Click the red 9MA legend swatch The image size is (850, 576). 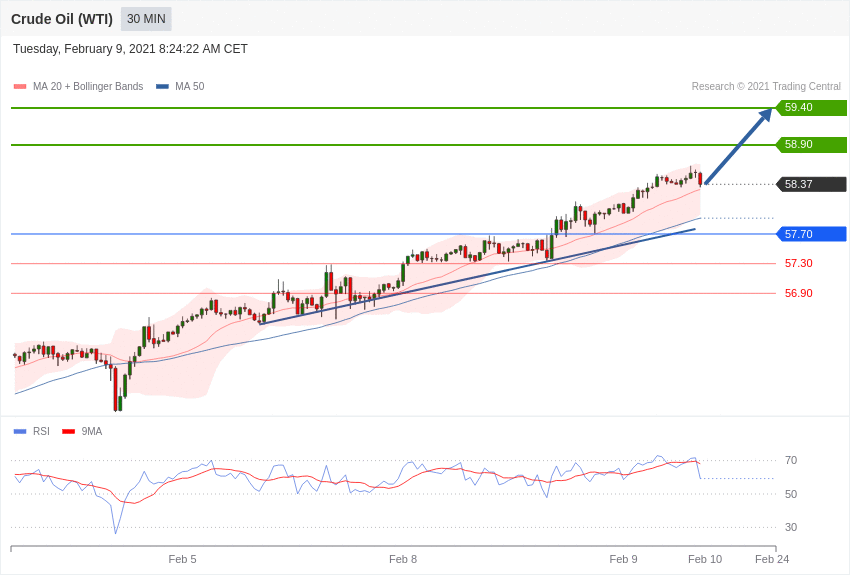[x=68, y=432]
